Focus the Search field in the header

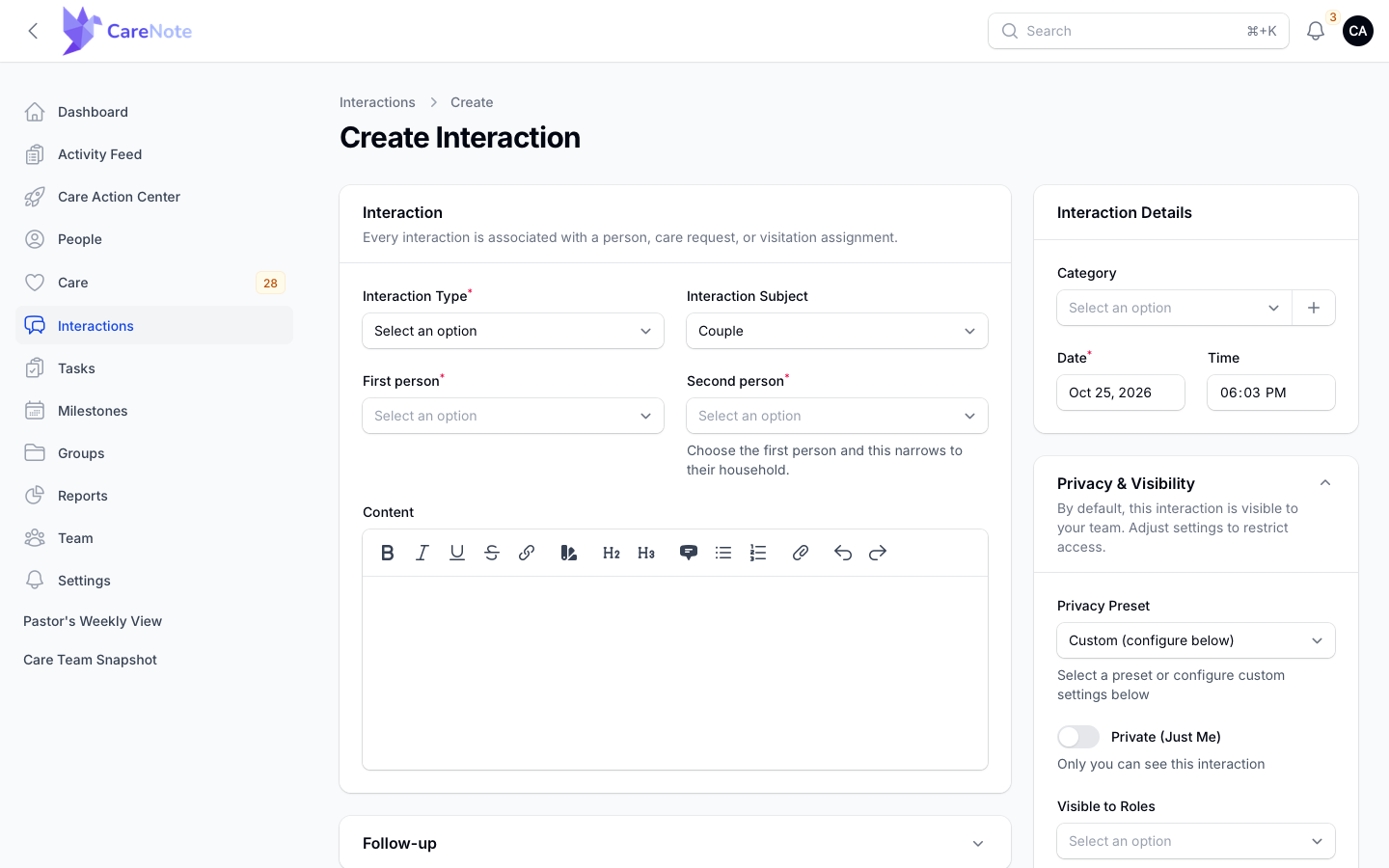click(1138, 31)
